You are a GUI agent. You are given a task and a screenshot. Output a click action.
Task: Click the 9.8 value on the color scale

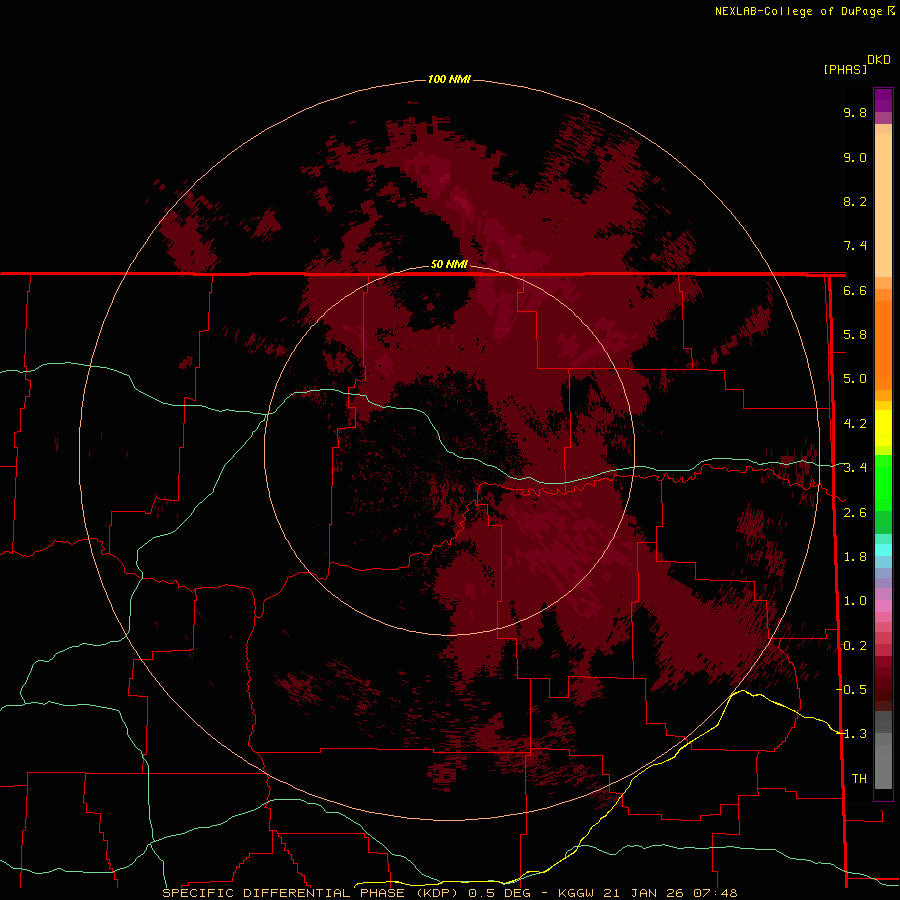855,112
